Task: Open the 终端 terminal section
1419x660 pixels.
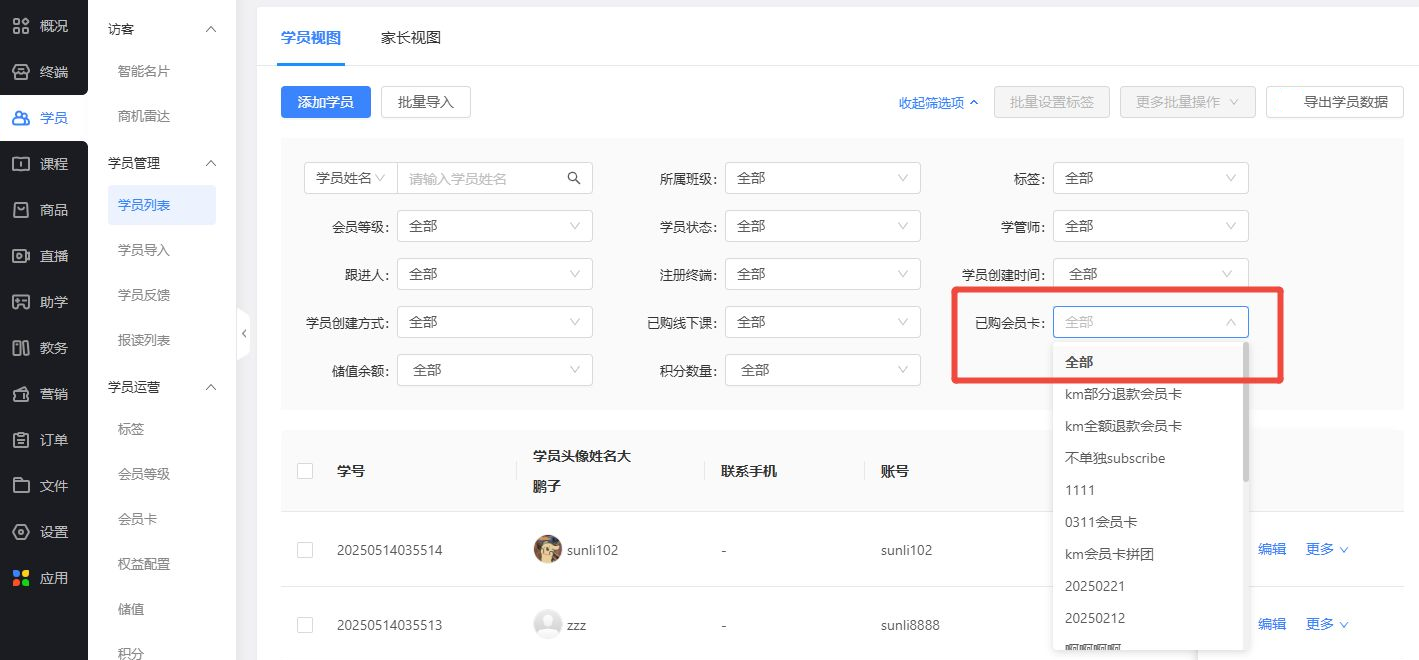Action: (x=43, y=72)
